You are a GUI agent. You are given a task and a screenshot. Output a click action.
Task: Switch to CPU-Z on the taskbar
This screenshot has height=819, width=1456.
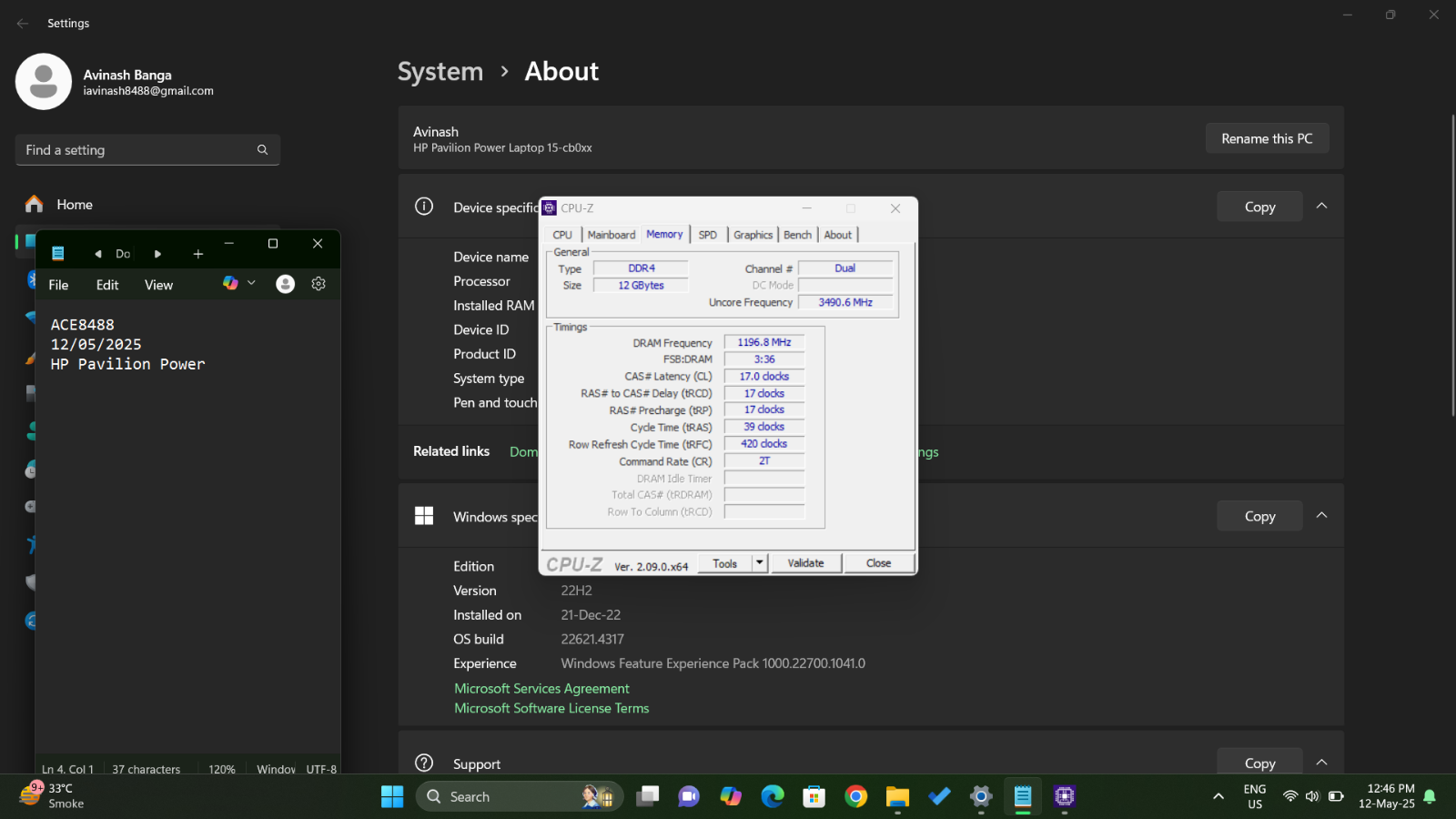click(1065, 797)
